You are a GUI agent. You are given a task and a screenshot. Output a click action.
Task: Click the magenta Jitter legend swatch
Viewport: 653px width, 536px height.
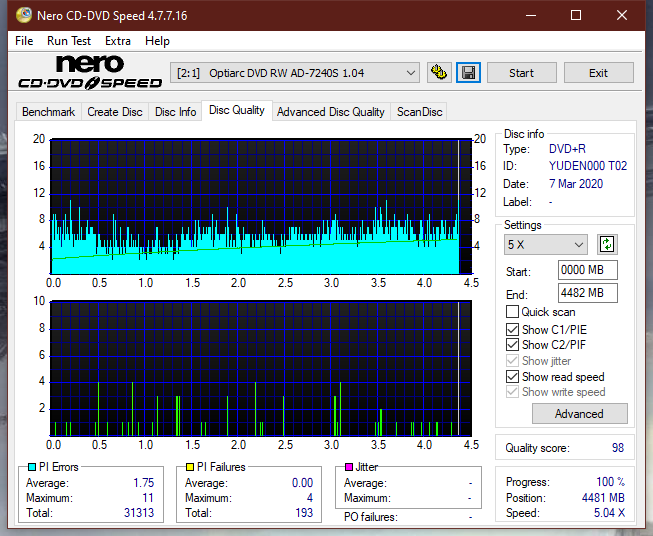[x=349, y=467]
